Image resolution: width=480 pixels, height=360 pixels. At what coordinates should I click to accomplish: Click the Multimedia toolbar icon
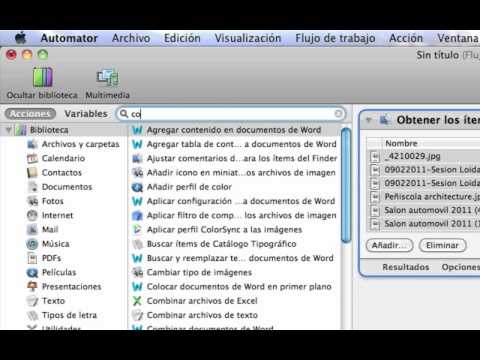107,77
